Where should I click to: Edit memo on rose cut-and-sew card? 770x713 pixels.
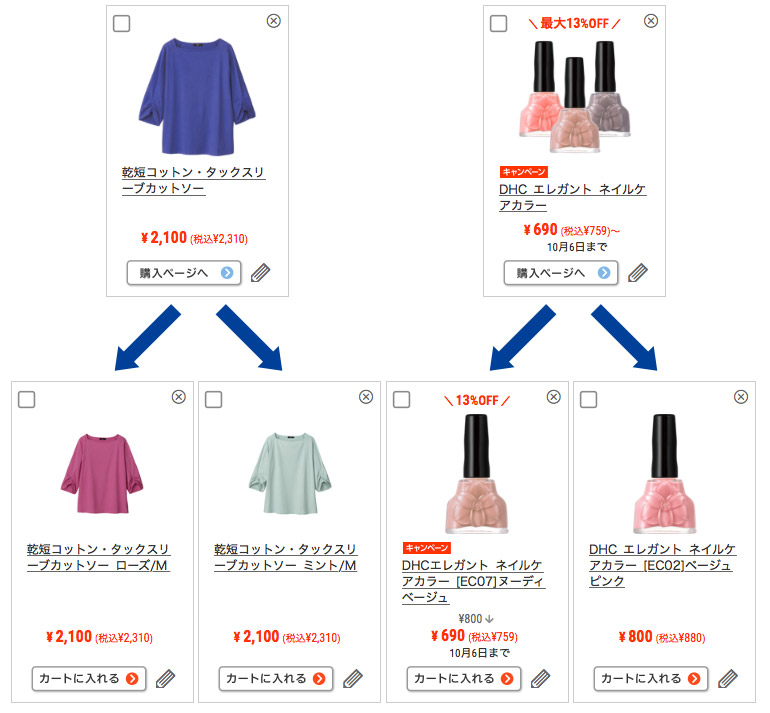point(165,679)
